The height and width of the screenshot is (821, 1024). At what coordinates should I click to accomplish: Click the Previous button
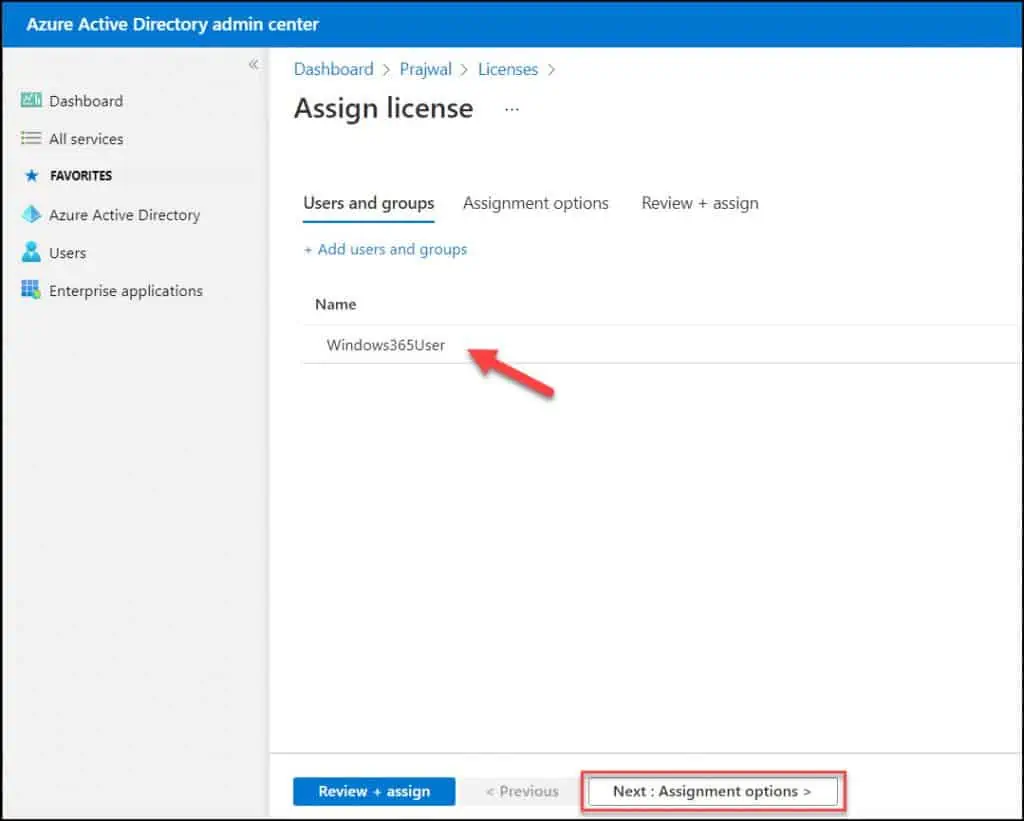click(x=522, y=791)
